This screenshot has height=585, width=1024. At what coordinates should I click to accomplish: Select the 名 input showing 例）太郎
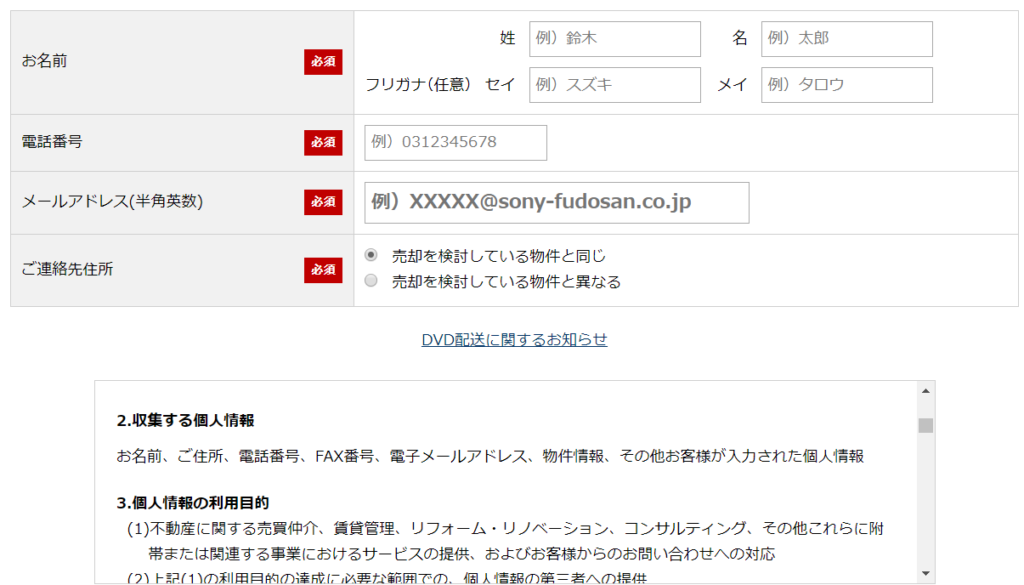tap(846, 39)
